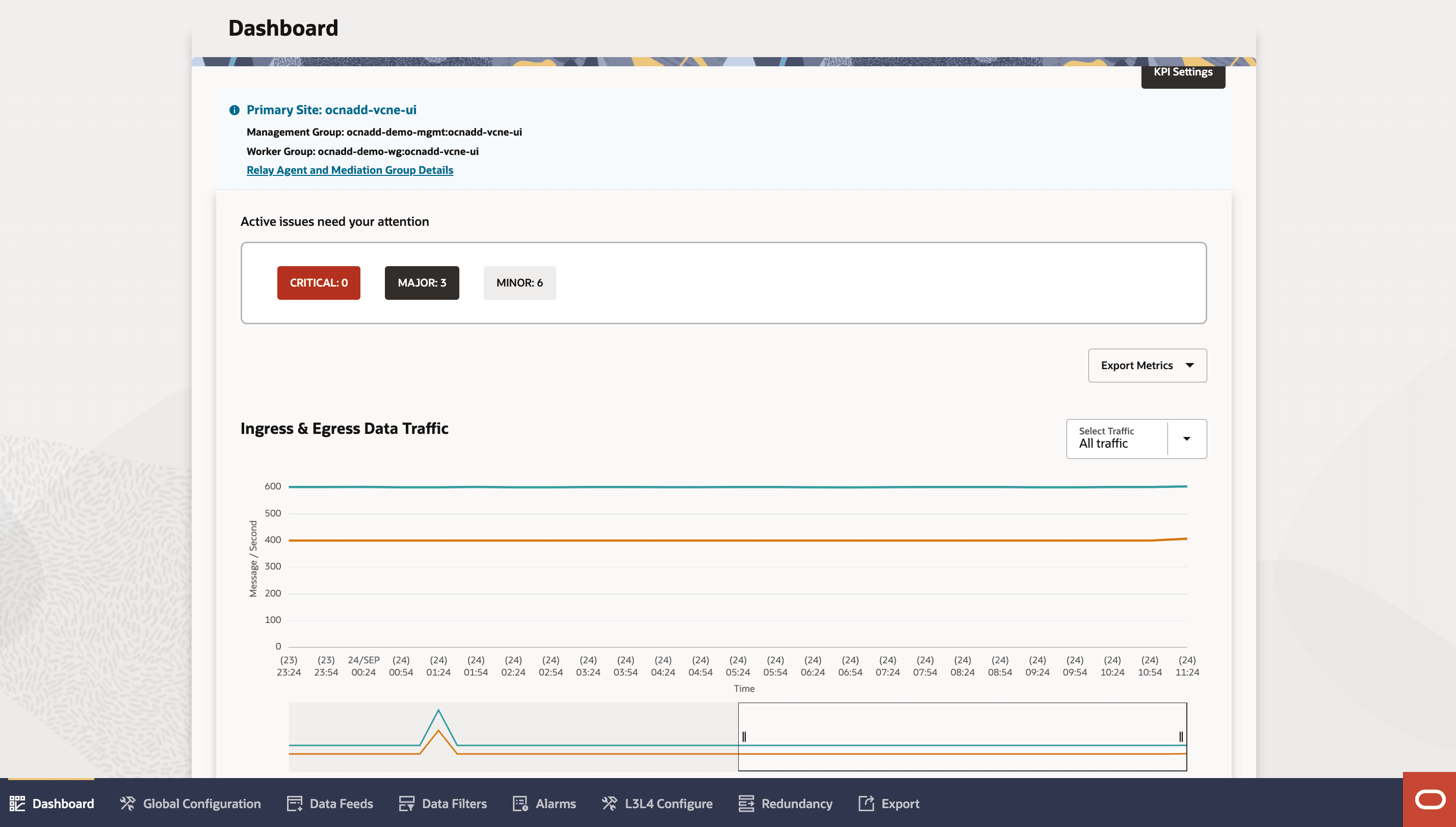1456x827 pixels.
Task: Click the Export arrow icon
Action: tap(866, 803)
